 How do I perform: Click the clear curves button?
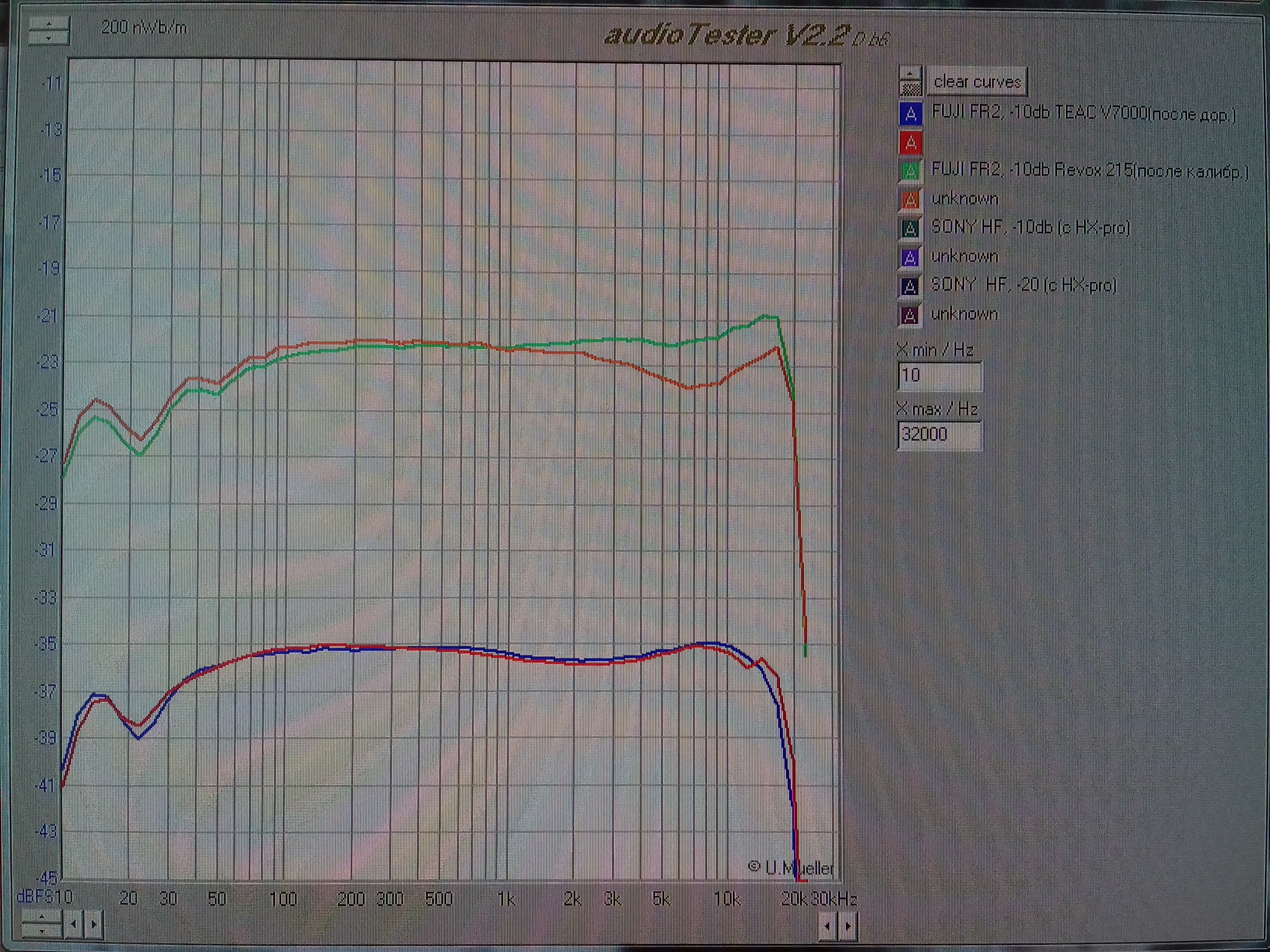point(977,82)
